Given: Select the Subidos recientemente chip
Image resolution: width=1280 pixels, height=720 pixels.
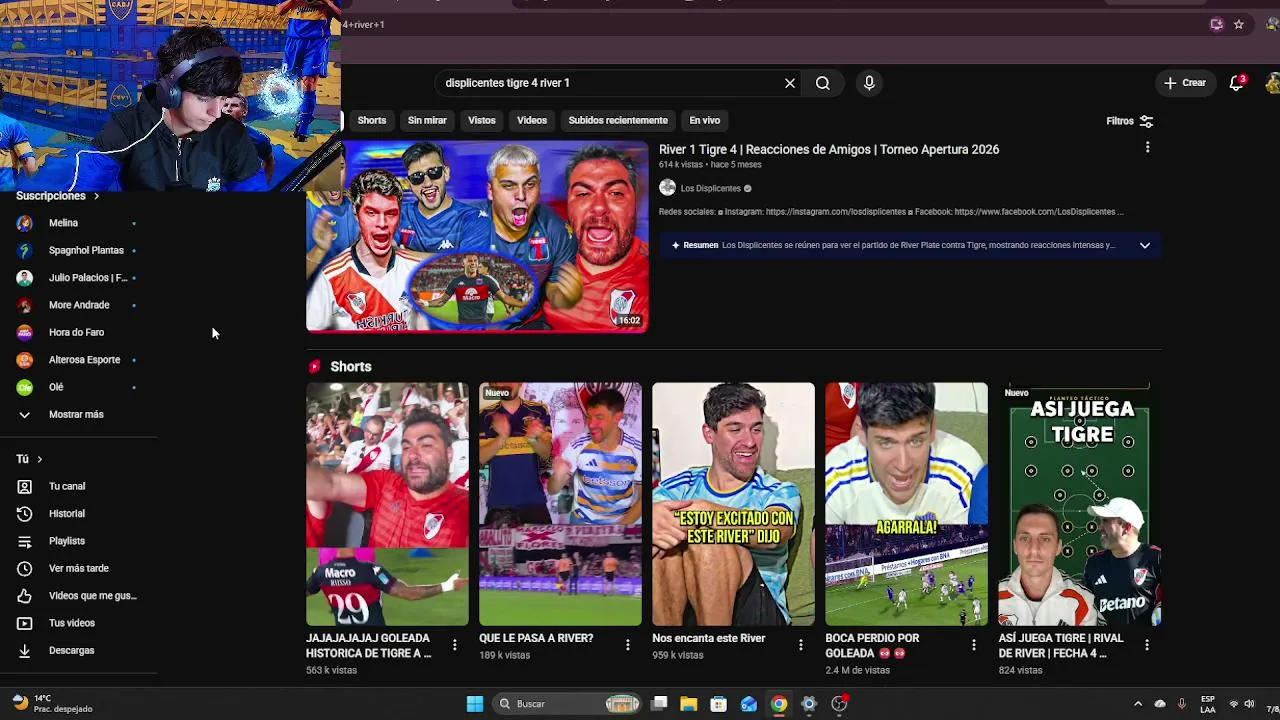Looking at the screenshot, I should 618,120.
